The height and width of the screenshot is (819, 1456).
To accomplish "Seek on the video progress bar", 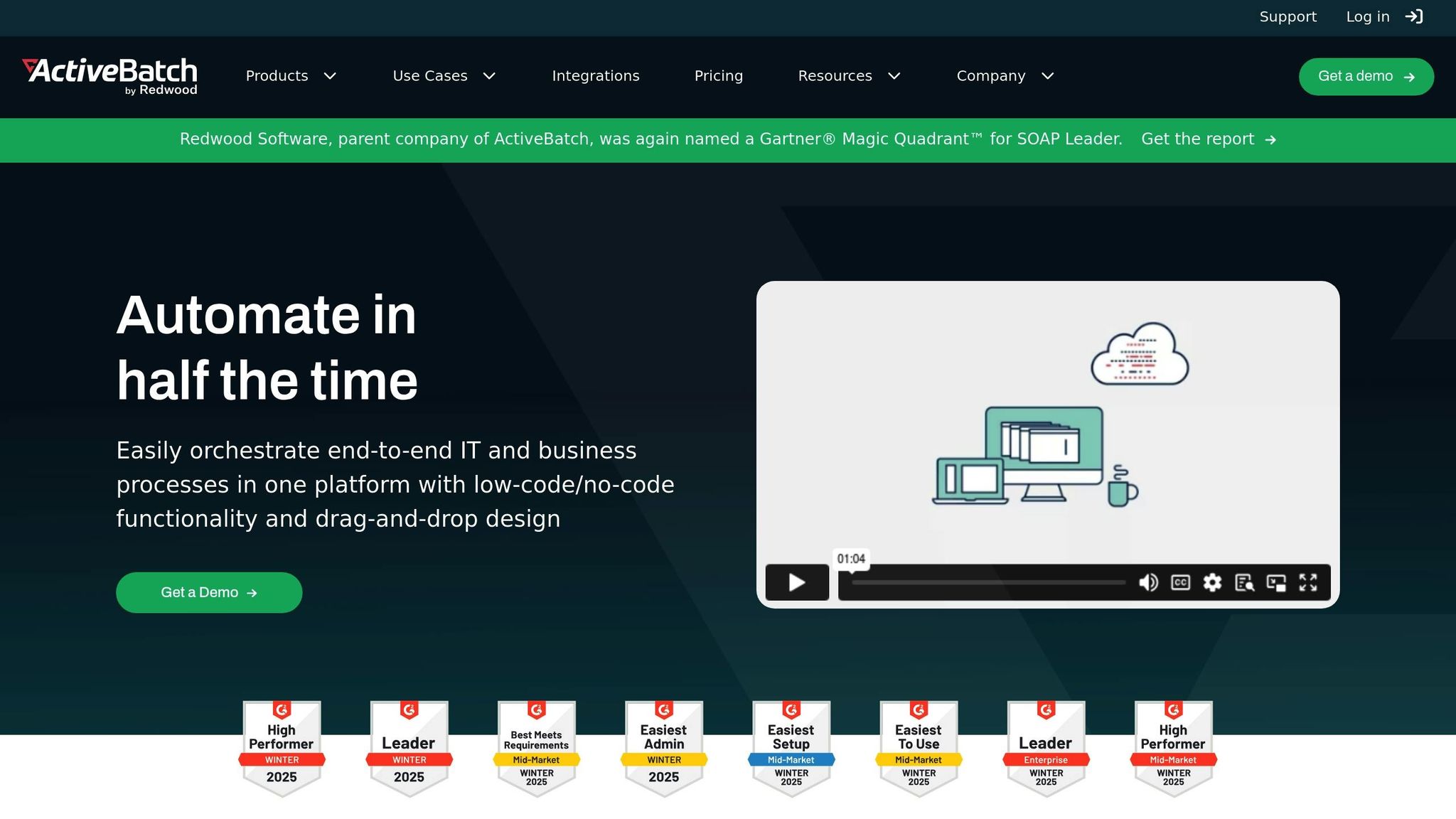I will tap(988, 582).
